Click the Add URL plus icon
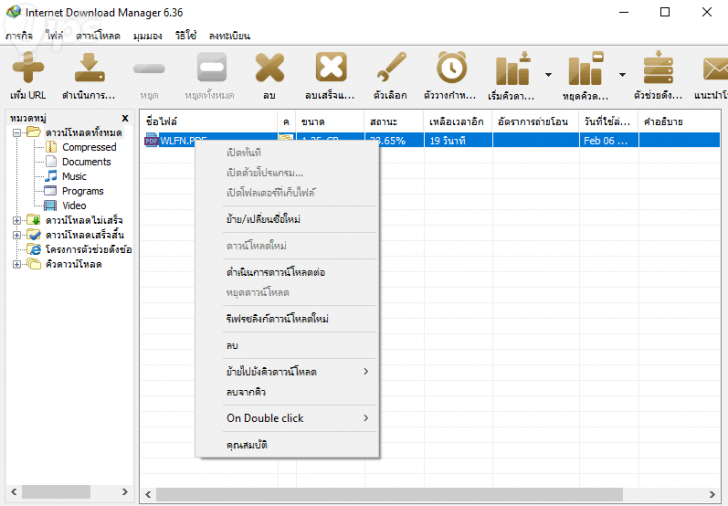 28,69
